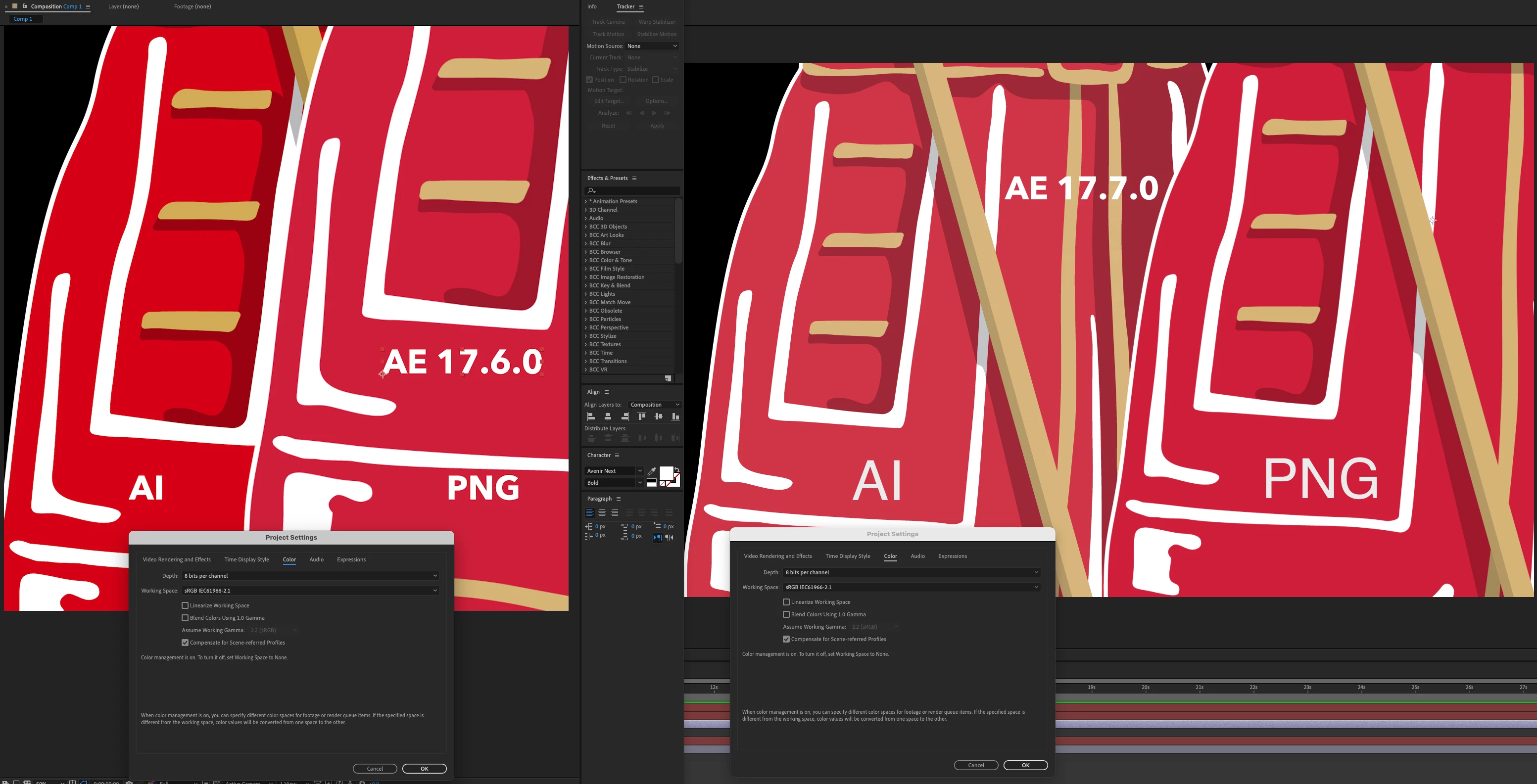The height and width of the screenshot is (784, 1537).
Task: Expand the BCC Color & Tone category
Action: click(x=586, y=261)
